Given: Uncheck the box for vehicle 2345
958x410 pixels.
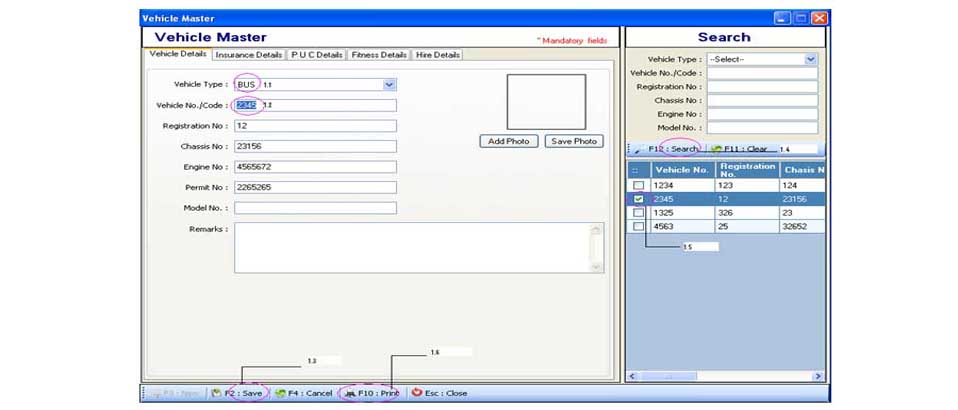Looking at the screenshot, I should 638,199.
